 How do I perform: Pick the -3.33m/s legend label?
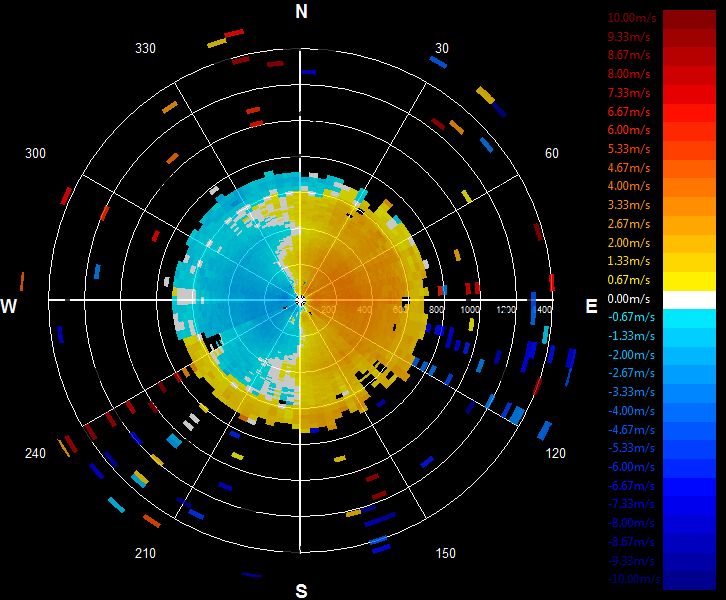[x=632, y=392]
